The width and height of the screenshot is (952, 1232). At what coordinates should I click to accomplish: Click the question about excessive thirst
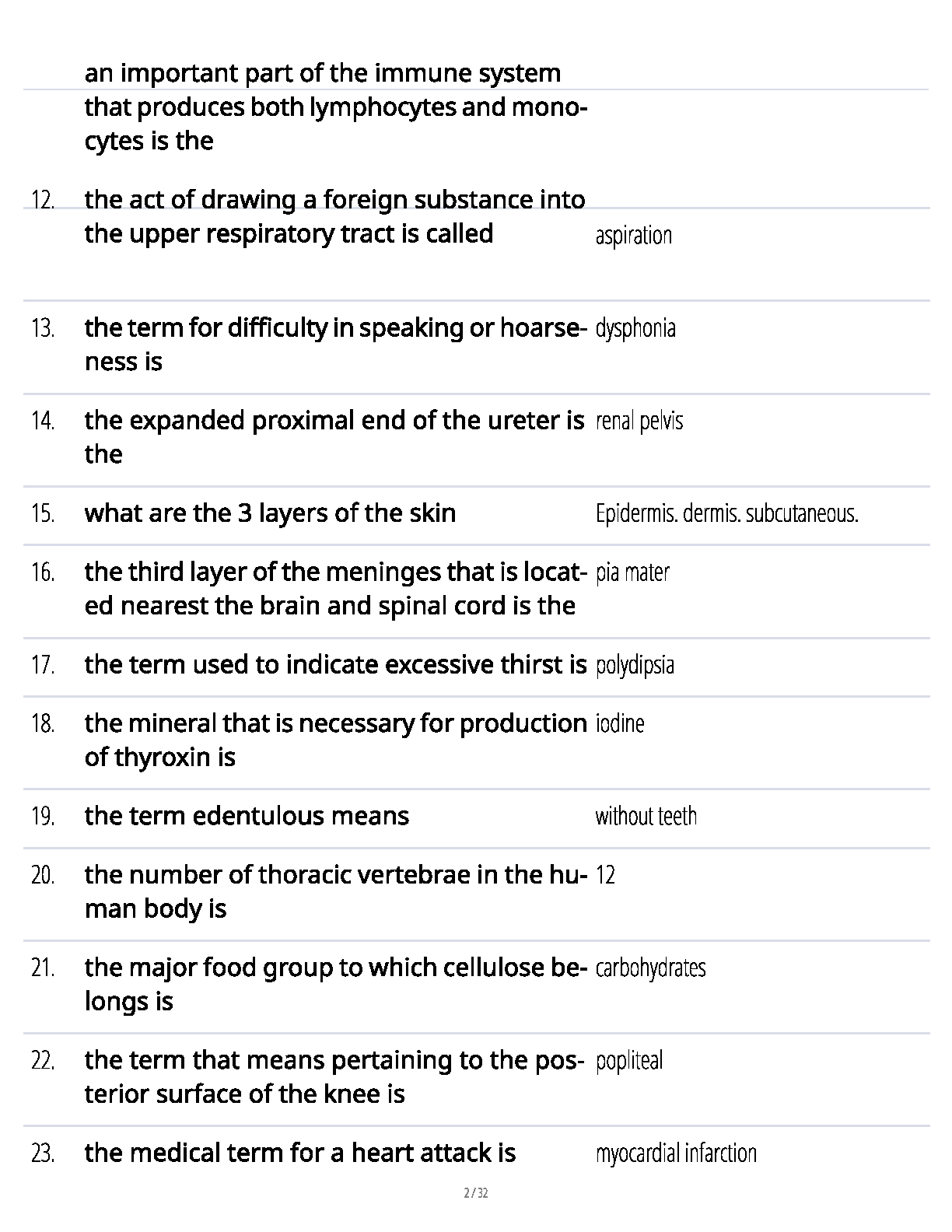tap(335, 665)
